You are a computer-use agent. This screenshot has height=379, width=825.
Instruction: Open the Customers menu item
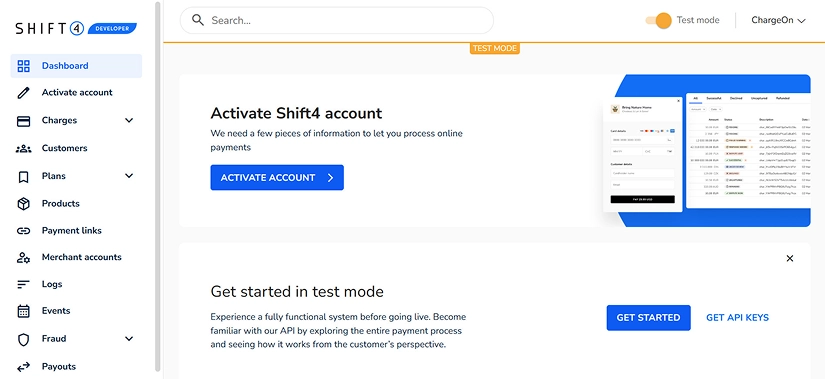click(76, 148)
